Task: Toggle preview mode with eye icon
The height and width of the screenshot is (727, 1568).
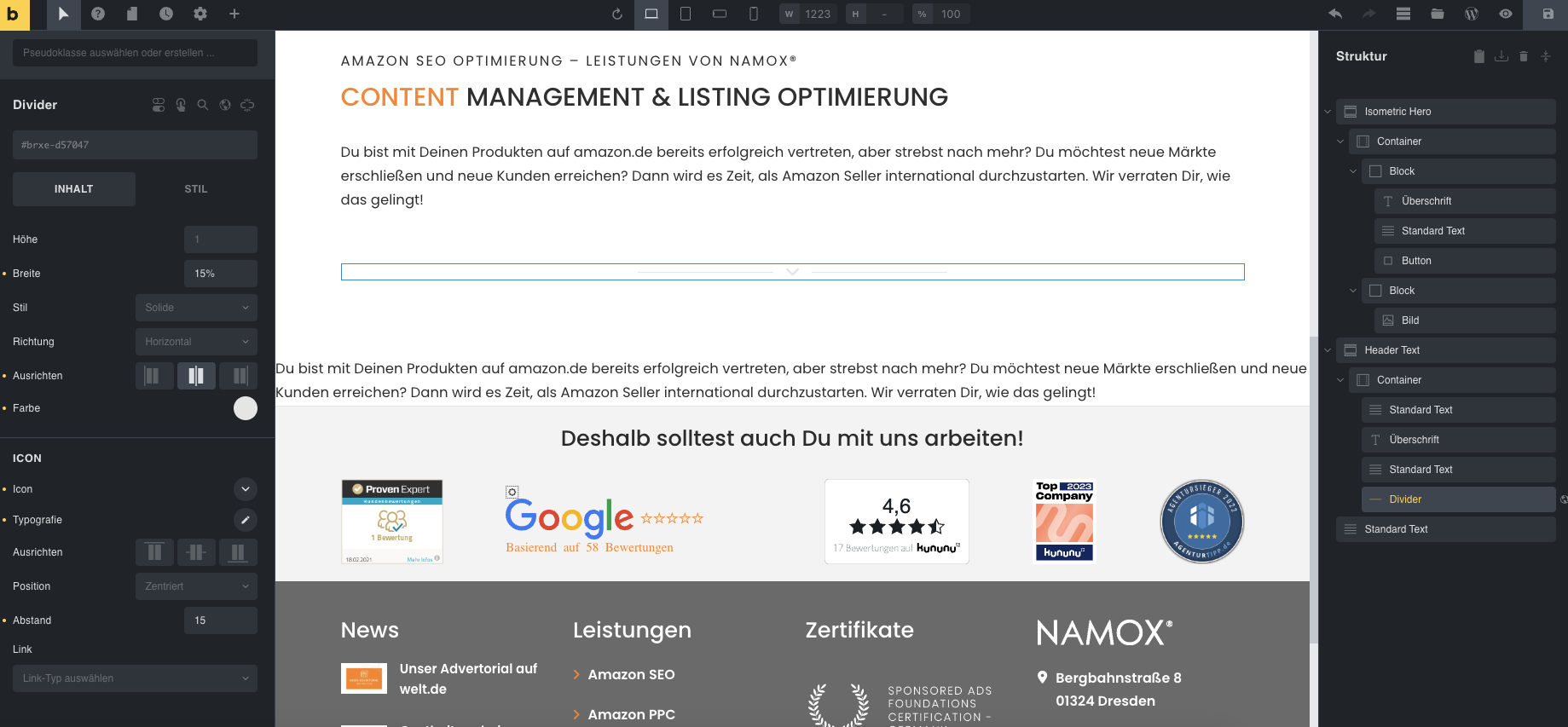Action: tap(1506, 14)
